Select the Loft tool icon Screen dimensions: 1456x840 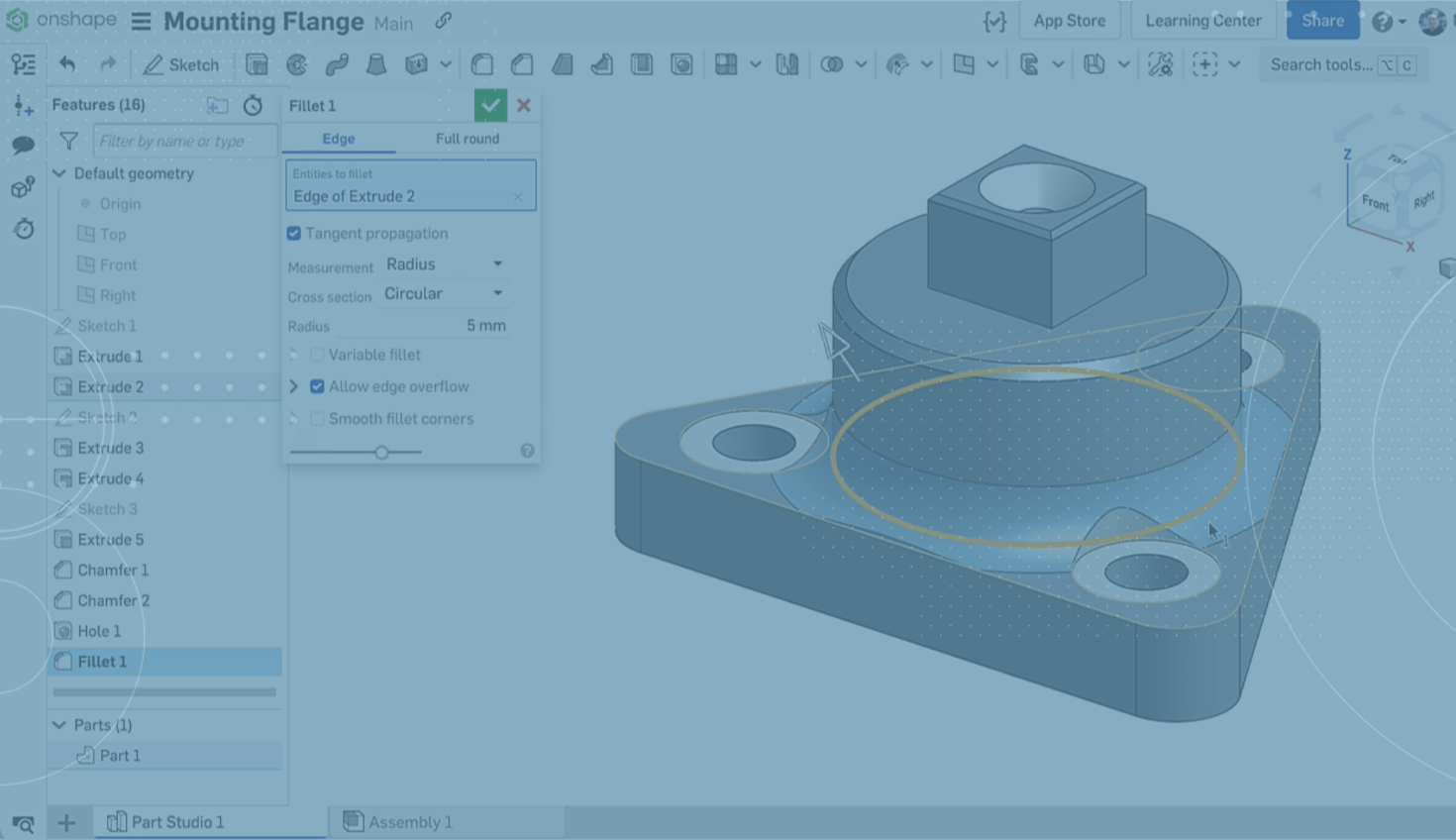tap(376, 64)
